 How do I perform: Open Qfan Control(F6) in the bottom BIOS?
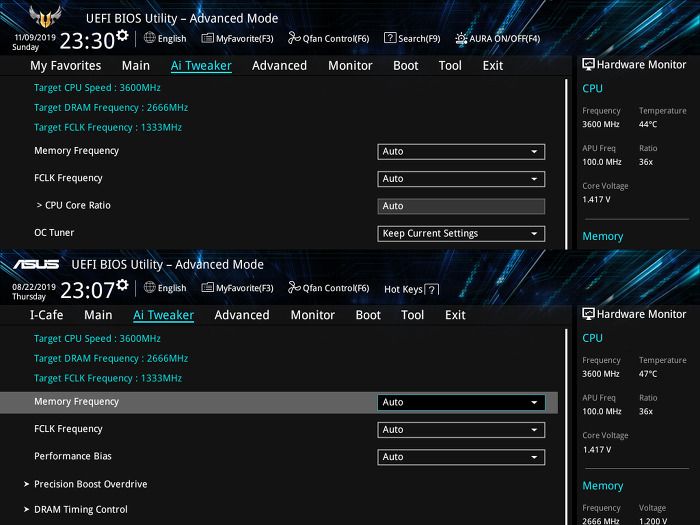tap(329, 288)
